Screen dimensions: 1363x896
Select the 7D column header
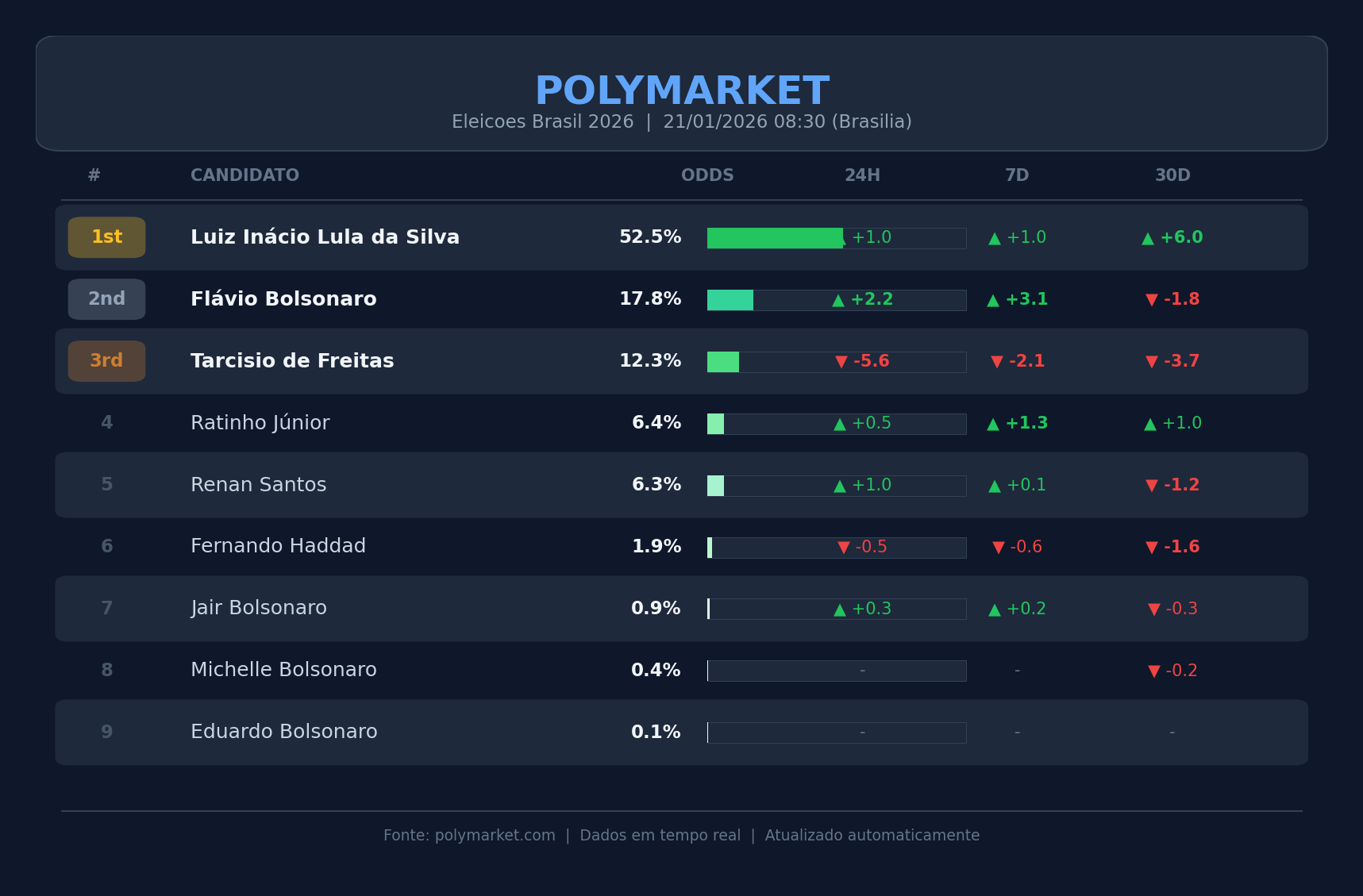point(1017,175)
